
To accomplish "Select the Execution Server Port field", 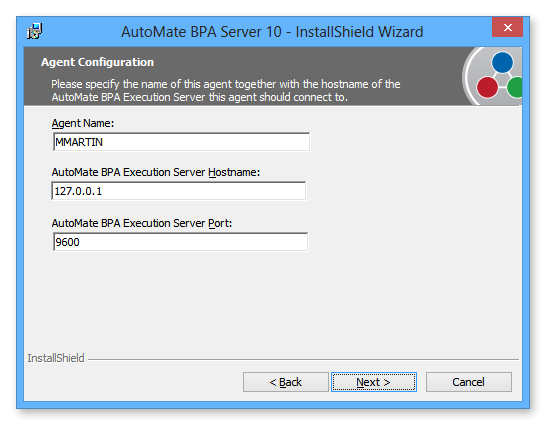I will tap(180, 242).
